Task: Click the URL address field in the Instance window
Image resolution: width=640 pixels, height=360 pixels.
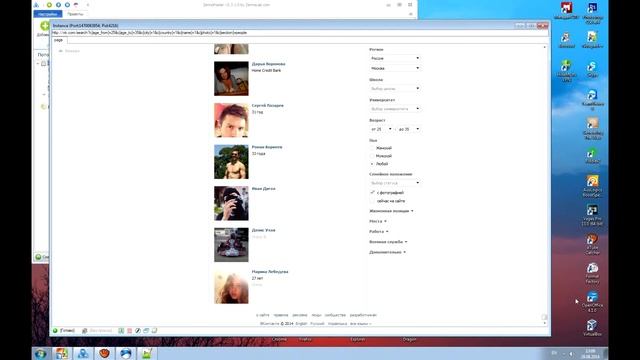Action: tap(300, 33)
